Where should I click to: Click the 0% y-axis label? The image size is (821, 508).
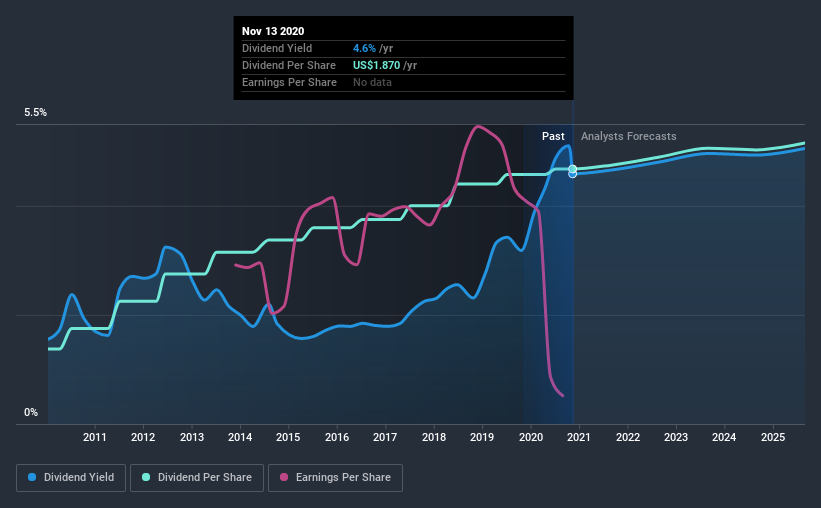[31, 413]
